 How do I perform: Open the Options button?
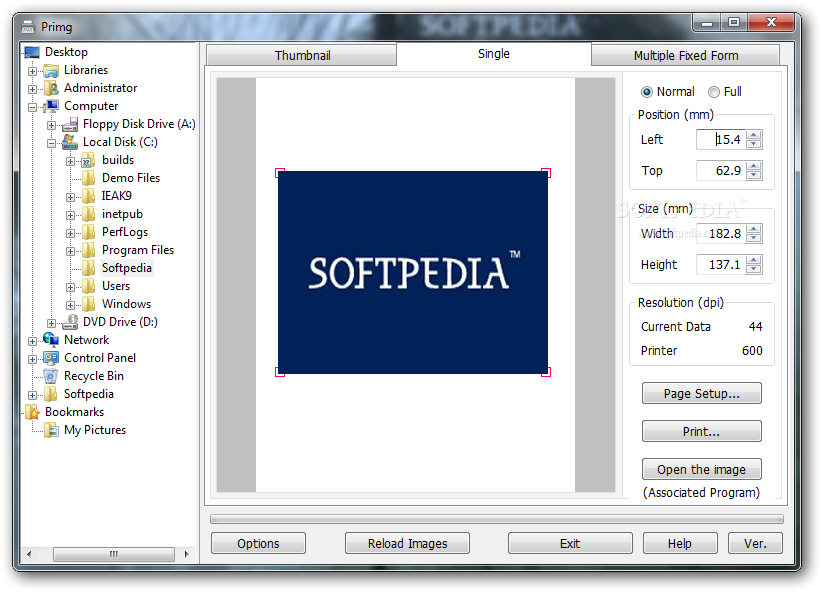point(258,543)
